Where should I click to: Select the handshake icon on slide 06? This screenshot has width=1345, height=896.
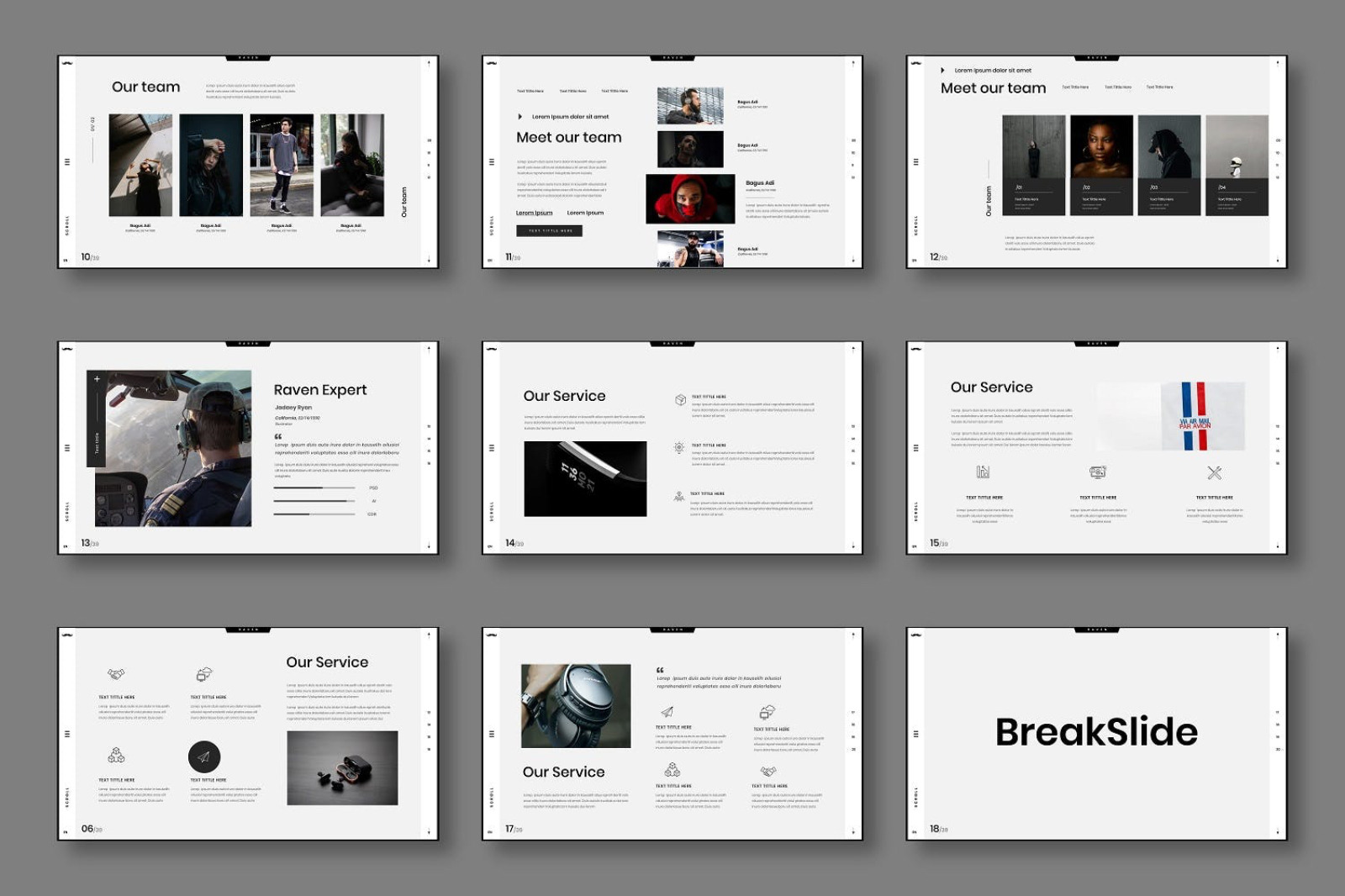pyautogui.click(x=116, y=672)
